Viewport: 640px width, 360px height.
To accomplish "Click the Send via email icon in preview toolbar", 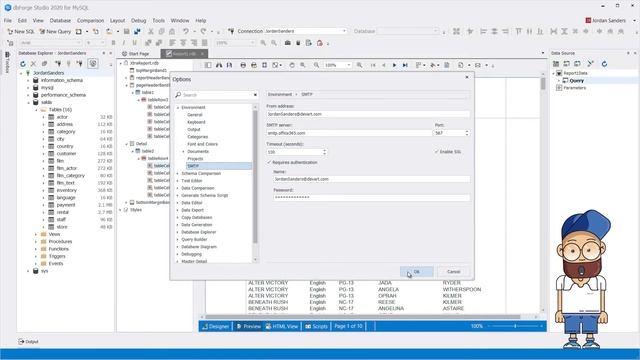I will [x=478, y=65].
